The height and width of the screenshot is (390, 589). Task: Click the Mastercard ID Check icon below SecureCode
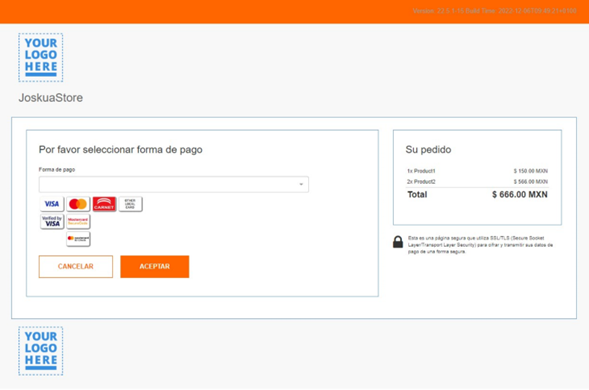pyautogui.click(x=78, y=239)
